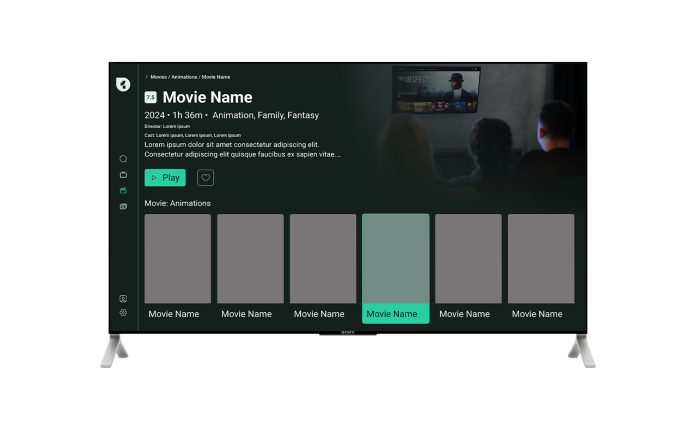The height and width of the screenshot is (442, 698).
Task: Click the breadcrumb chevron arrow
Action: tap(146, 77)
